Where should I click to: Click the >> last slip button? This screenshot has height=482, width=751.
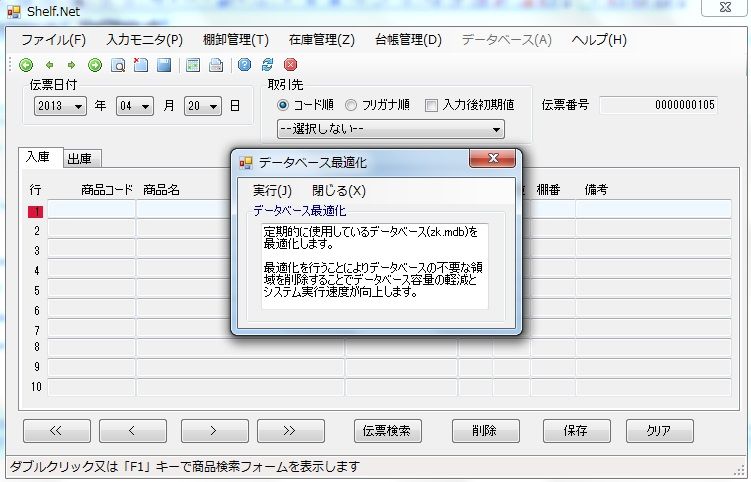[291, 431]
